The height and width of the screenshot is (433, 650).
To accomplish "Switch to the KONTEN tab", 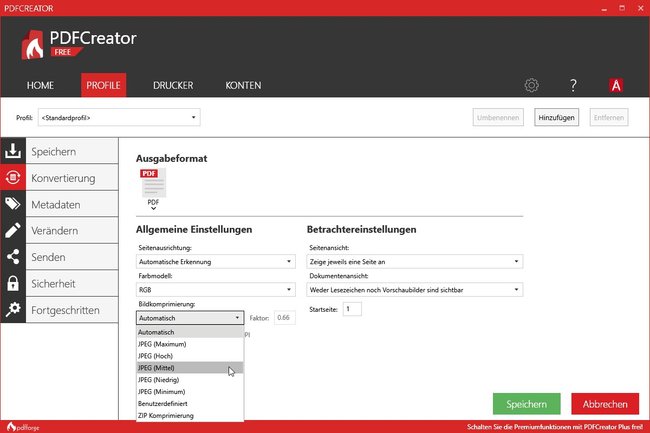I will point(243,85).
